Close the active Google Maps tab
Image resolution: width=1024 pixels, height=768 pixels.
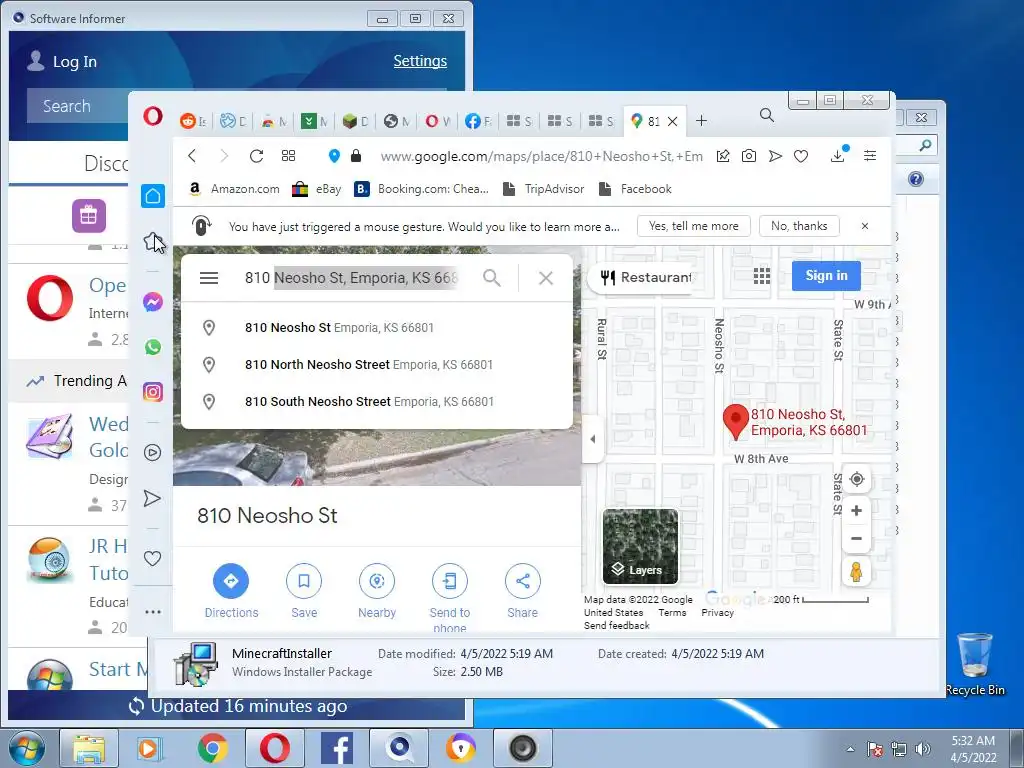(673, 121)
